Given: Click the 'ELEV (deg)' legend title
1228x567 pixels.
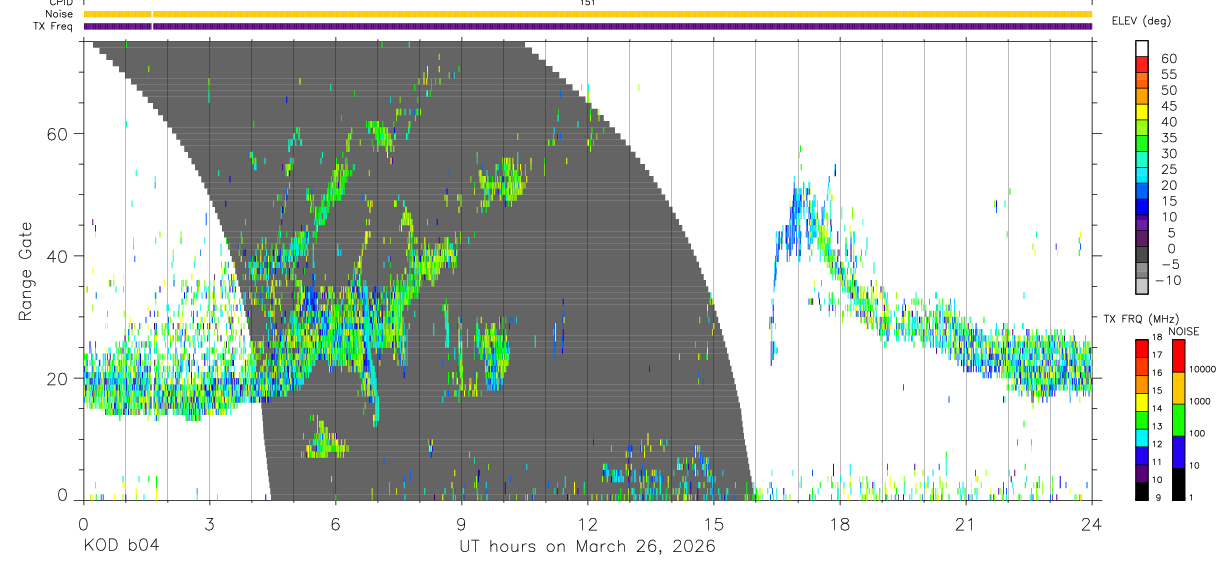Looking at the screenshot, I should point(1142,21).
